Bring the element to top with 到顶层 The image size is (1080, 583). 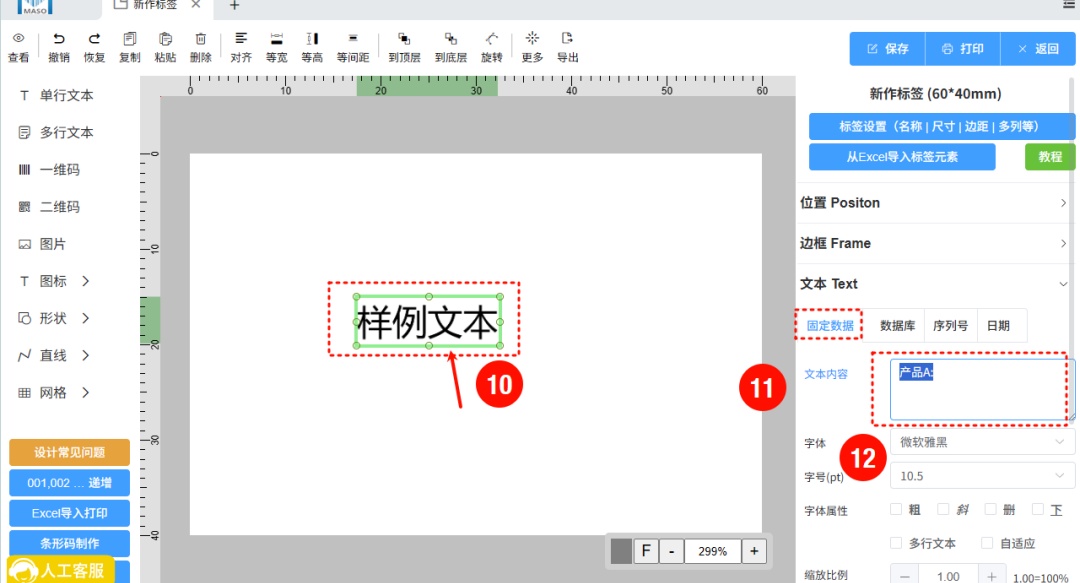coord(404,39)
